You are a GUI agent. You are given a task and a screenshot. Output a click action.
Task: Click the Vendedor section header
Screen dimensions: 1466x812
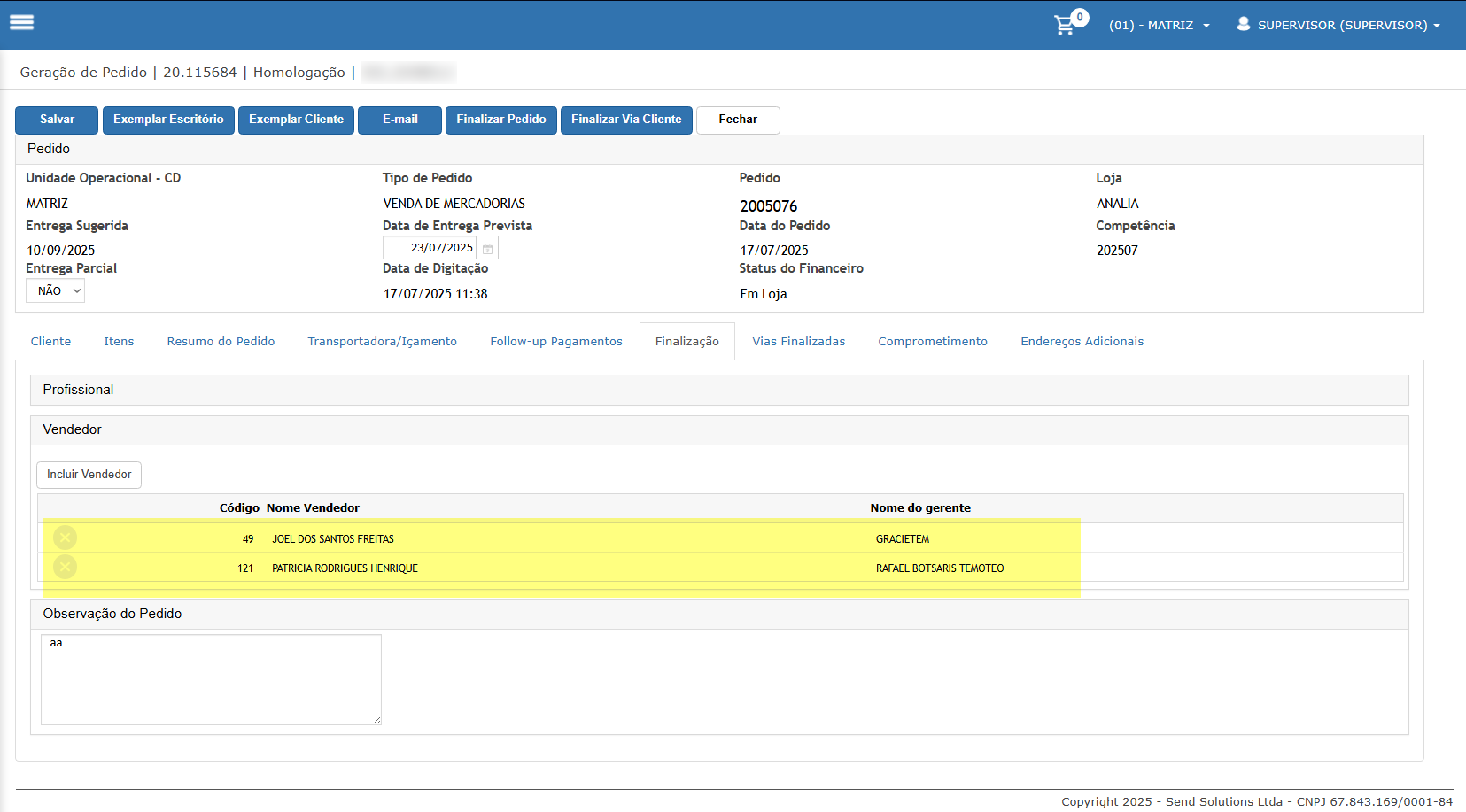pos(719,429)
